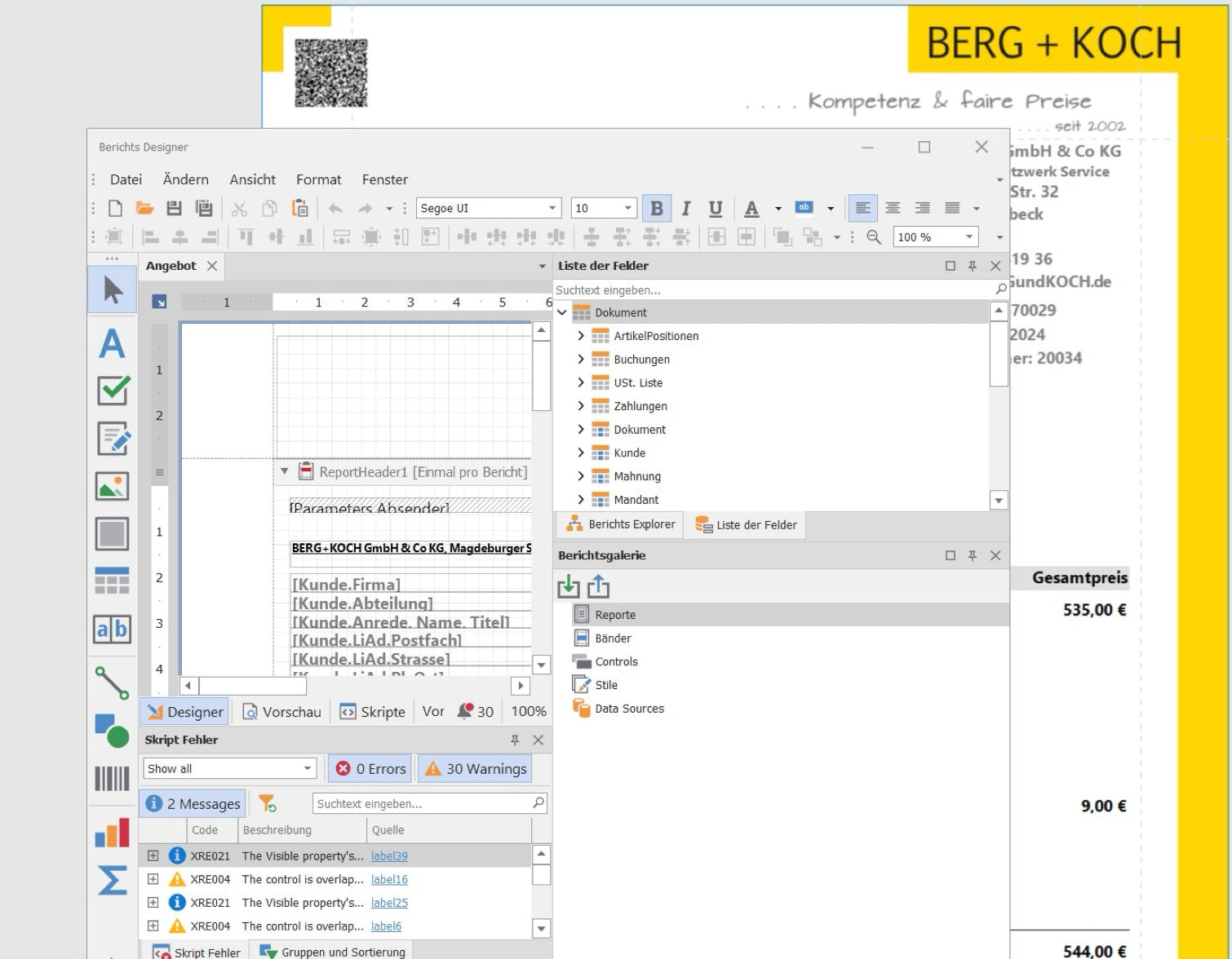Toggle the 2 Messages filter

click(193, 803)
